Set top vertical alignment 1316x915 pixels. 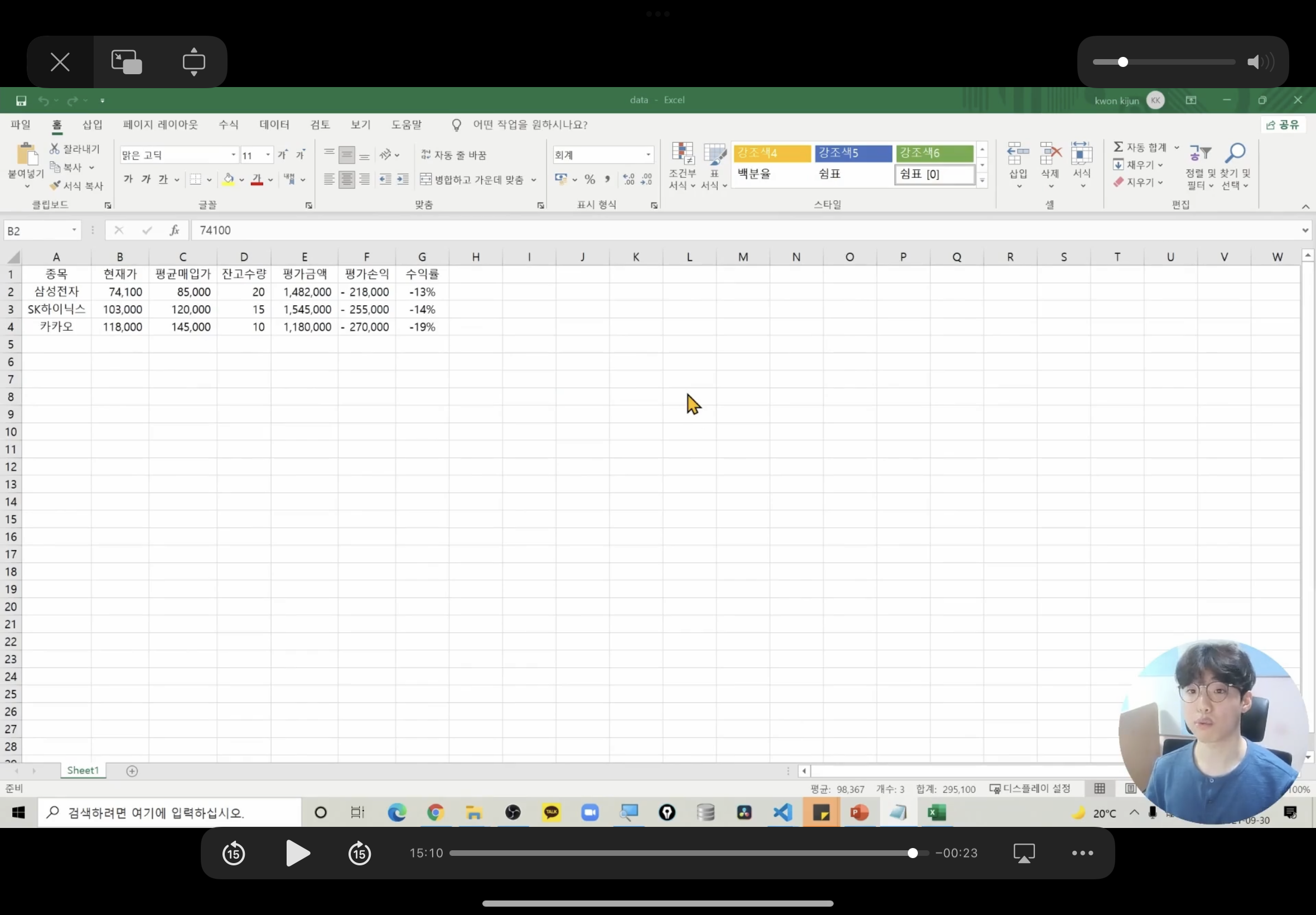coord(329,153)
